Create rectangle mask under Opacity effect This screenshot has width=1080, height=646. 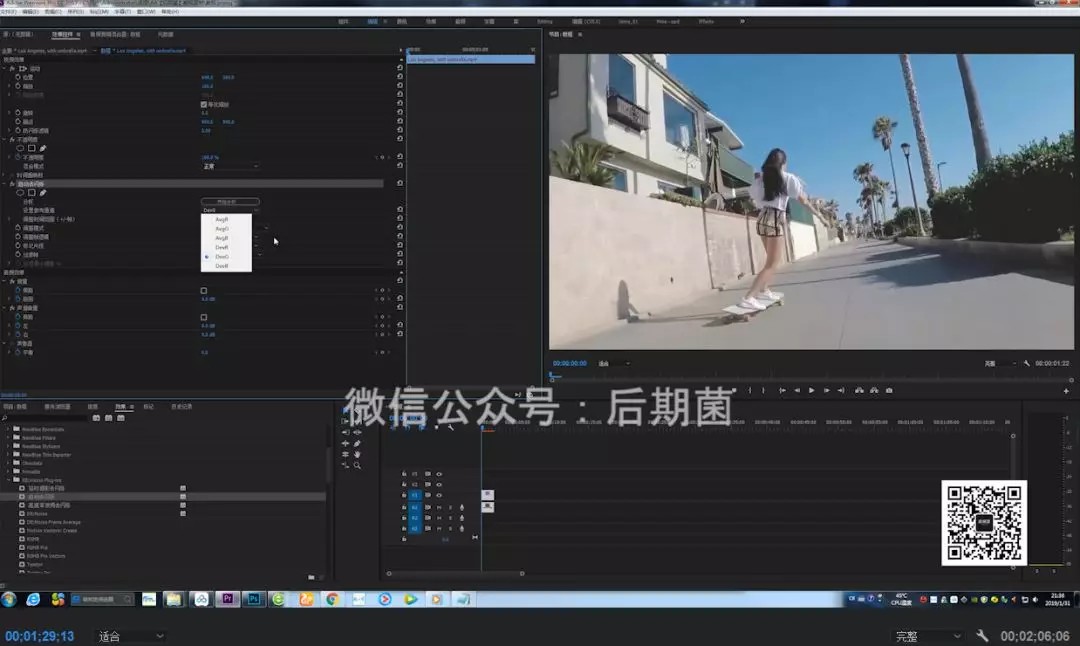pos(31,148)
